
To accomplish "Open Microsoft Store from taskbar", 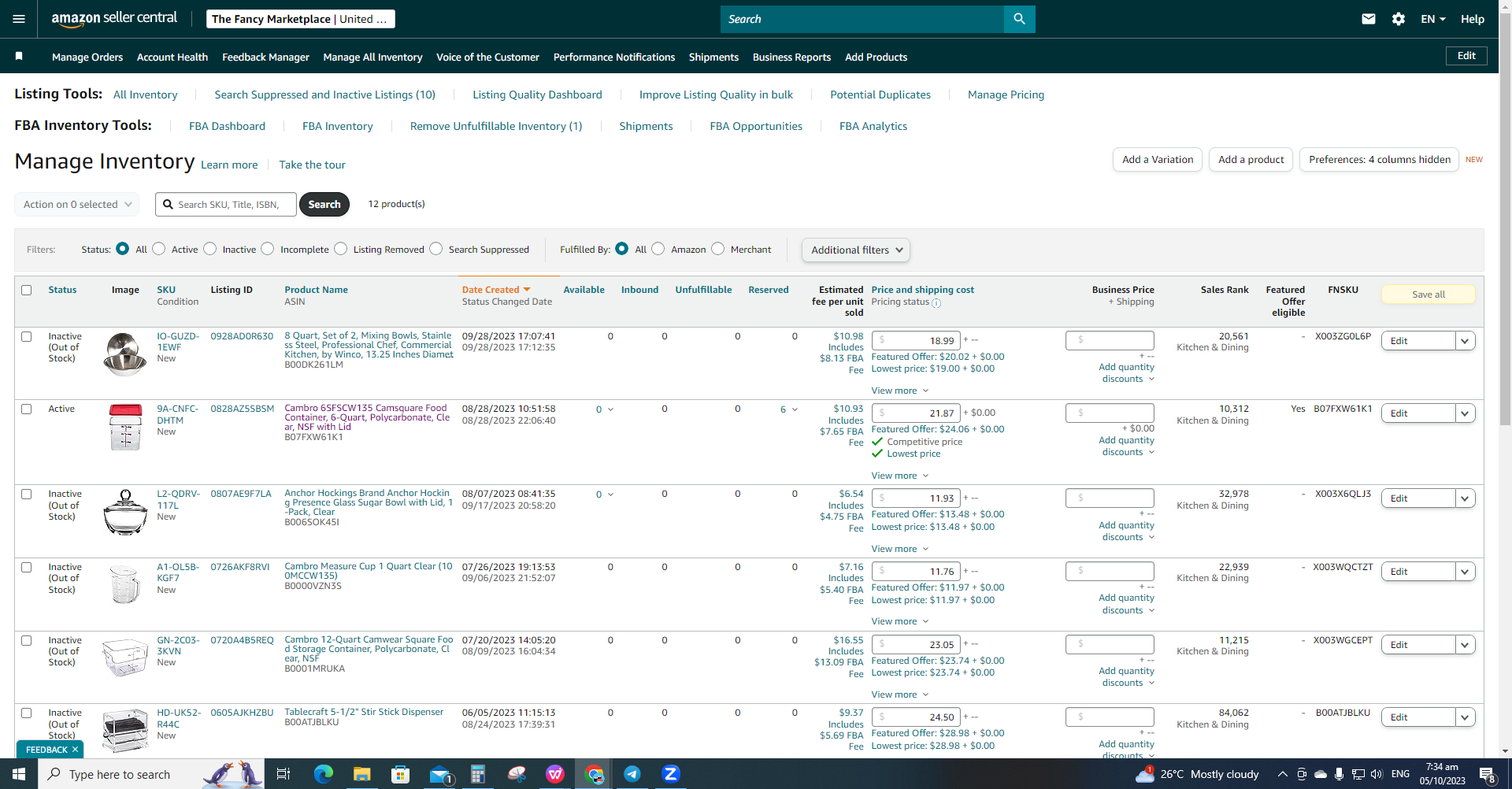I will pos(400,774).
